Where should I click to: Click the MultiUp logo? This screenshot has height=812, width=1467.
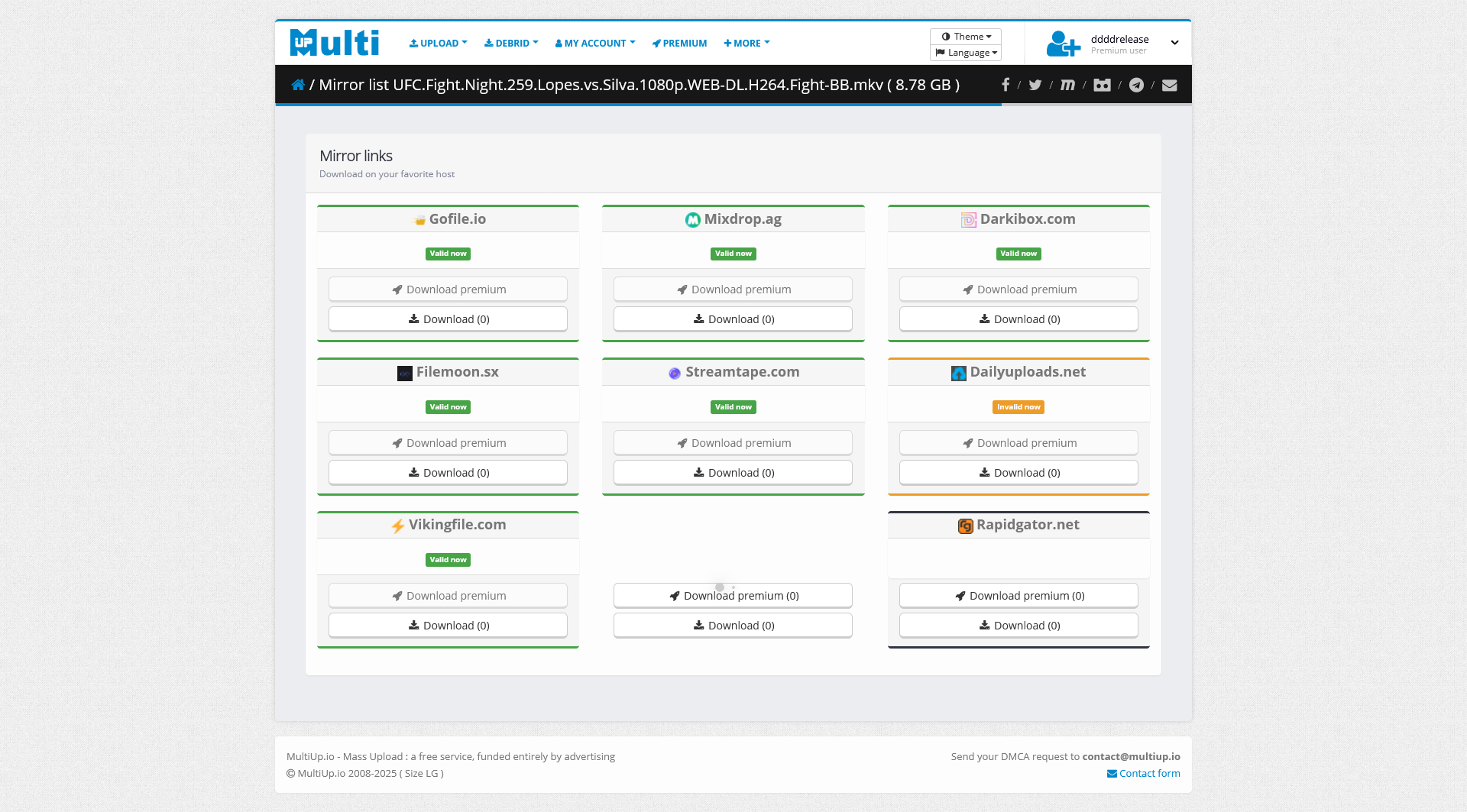click(x=335, y=43)
